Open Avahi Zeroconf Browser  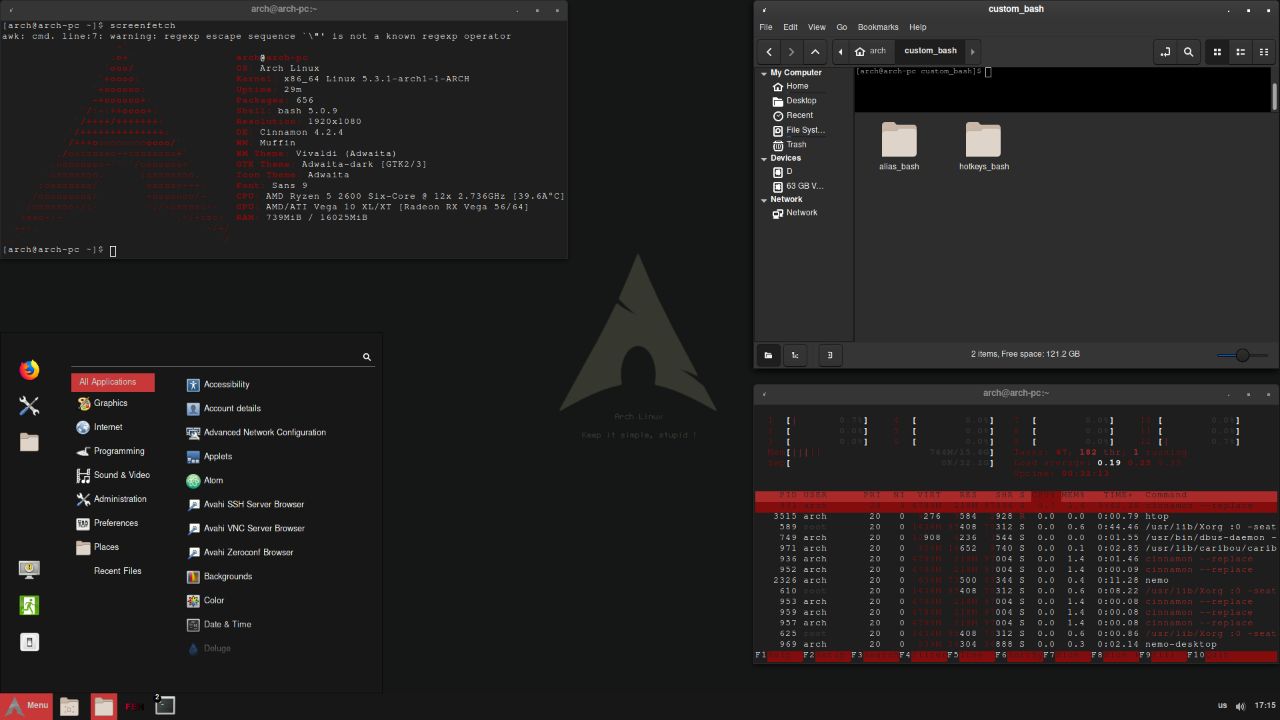240,552
